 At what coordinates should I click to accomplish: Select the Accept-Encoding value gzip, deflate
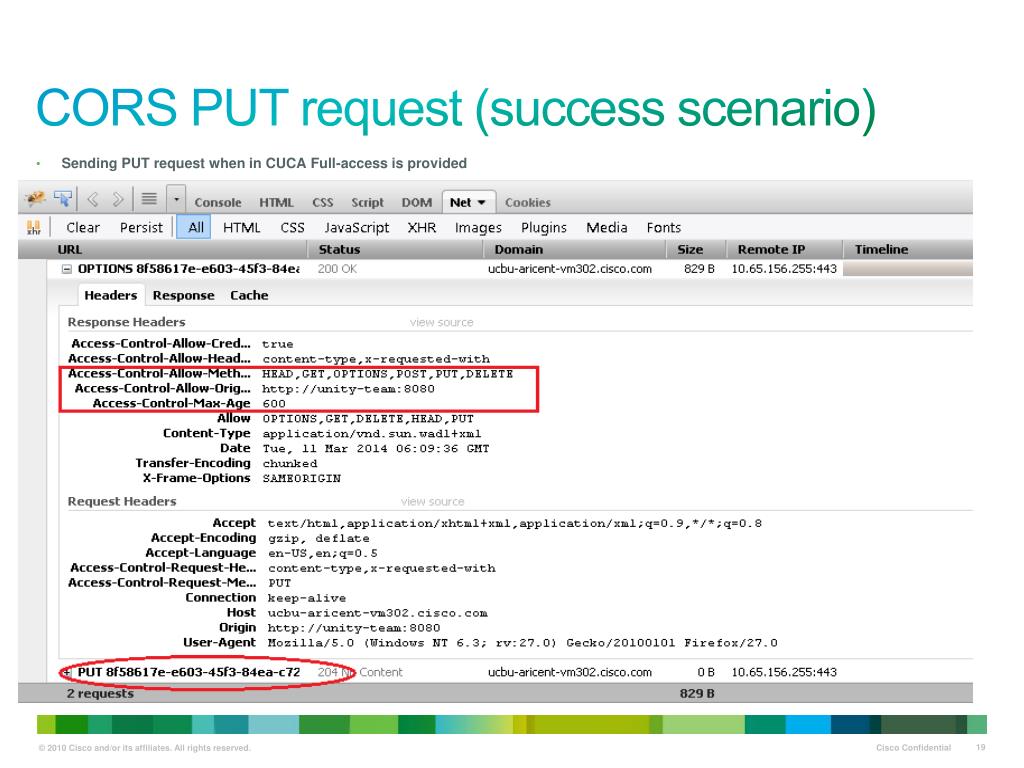[319, 538]
